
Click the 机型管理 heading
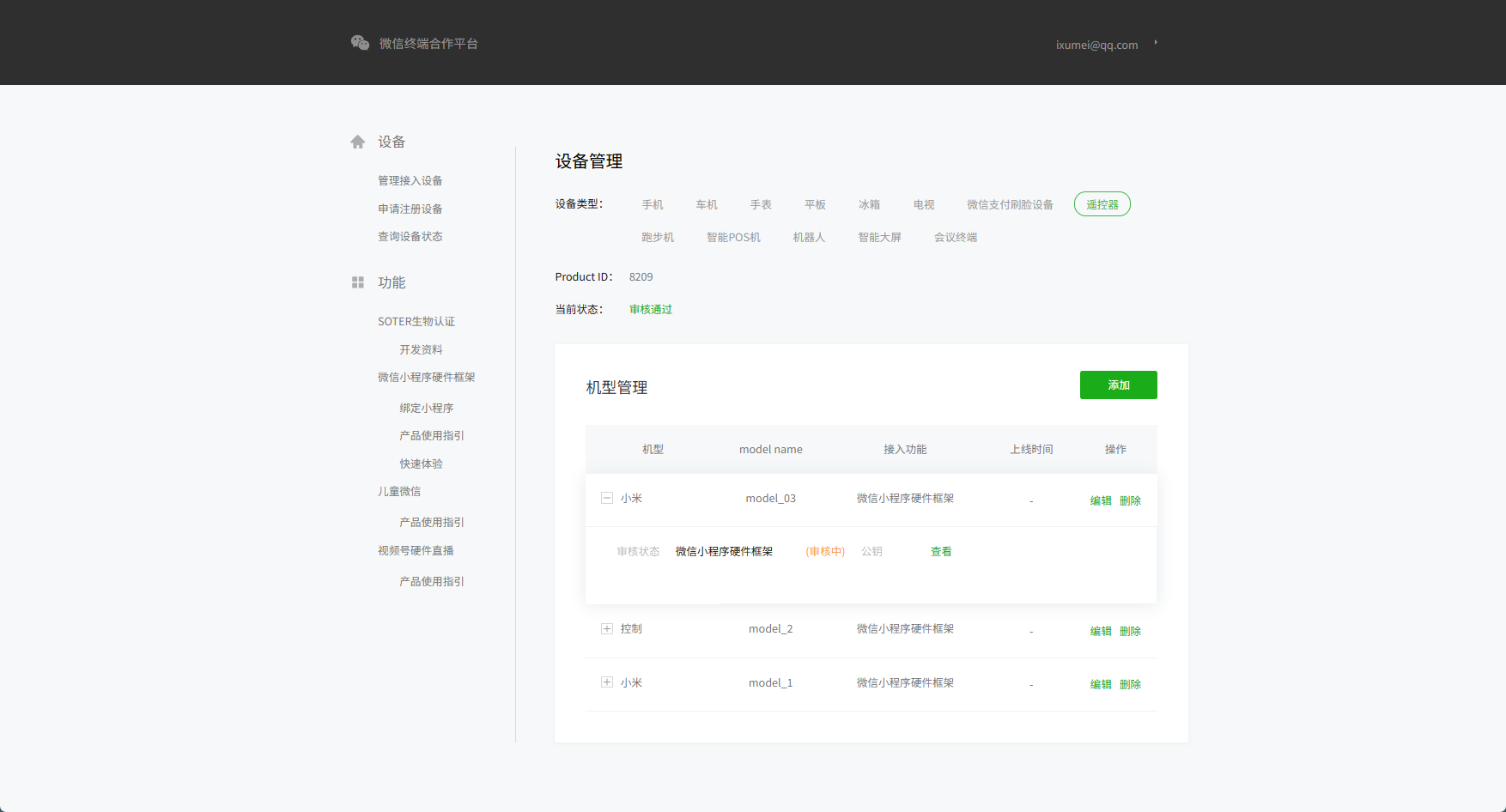pos(616,387)
